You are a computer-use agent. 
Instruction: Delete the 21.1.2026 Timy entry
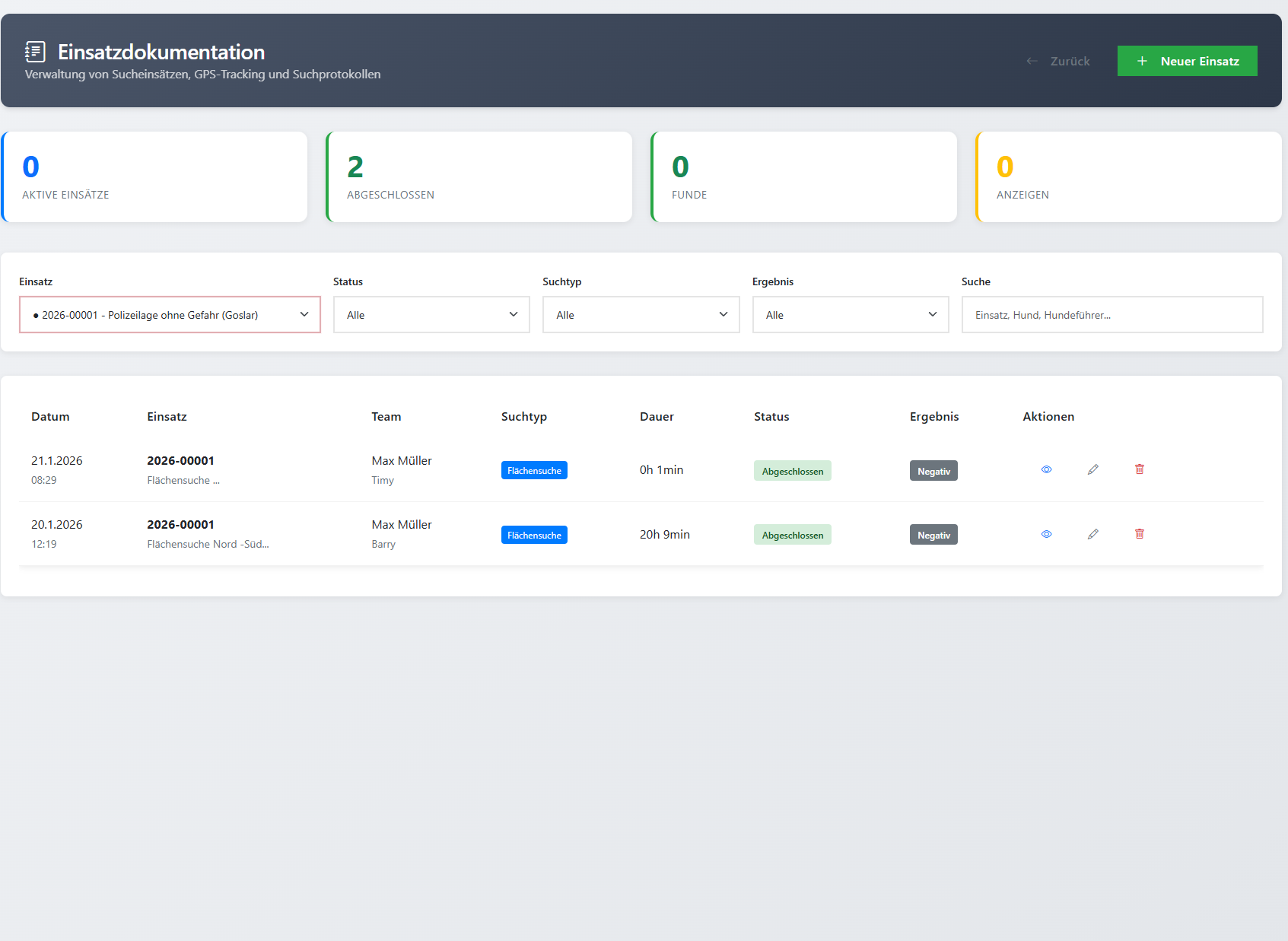[1139, 469]
